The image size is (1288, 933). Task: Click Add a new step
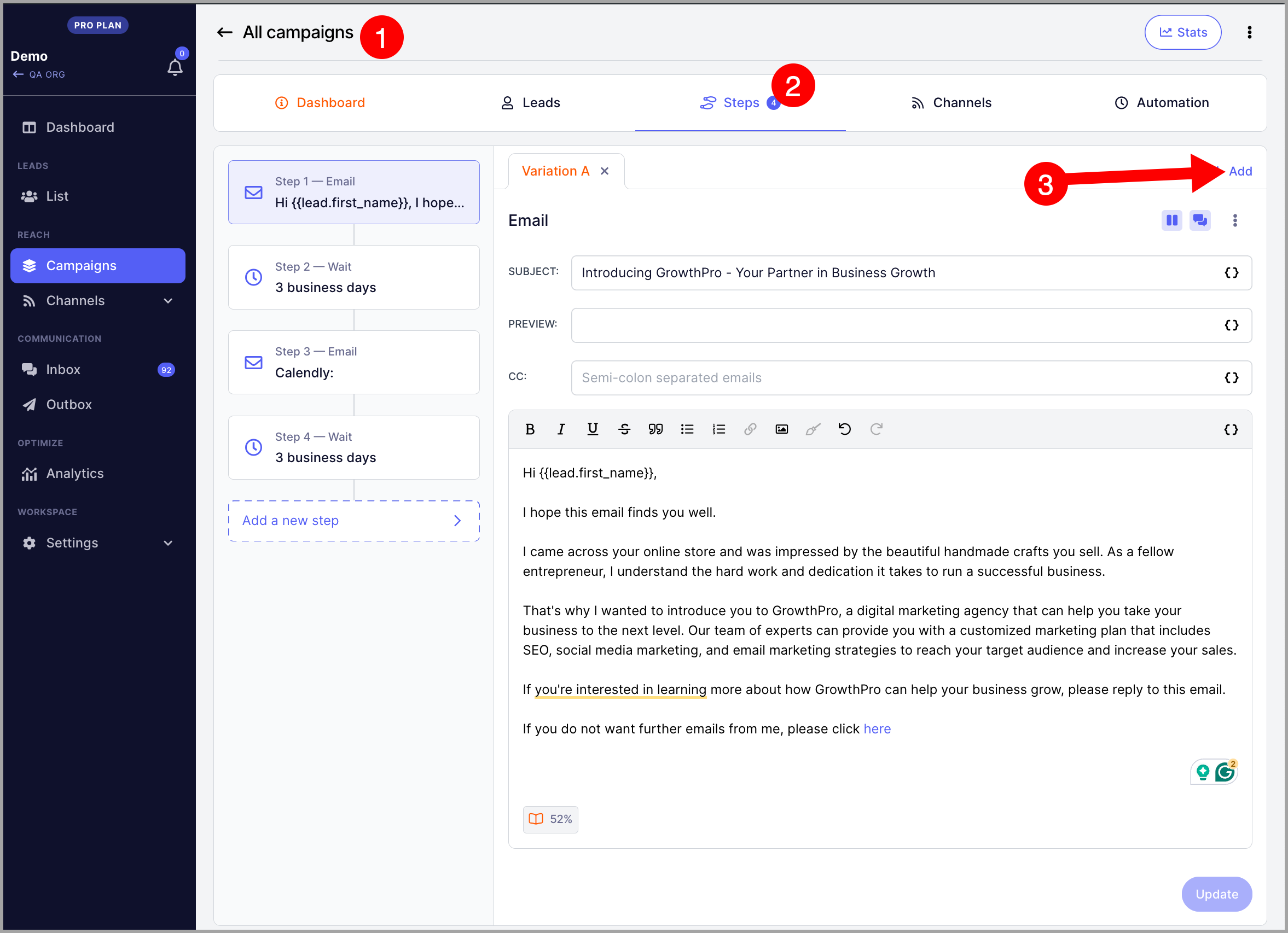(x=354, y=521)
